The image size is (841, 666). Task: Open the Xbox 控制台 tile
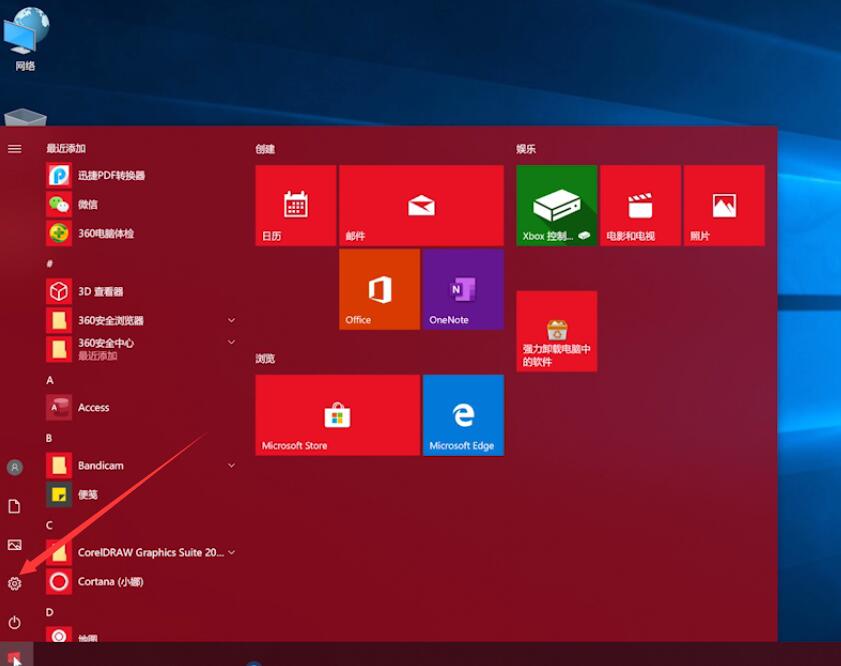[556, 205]
